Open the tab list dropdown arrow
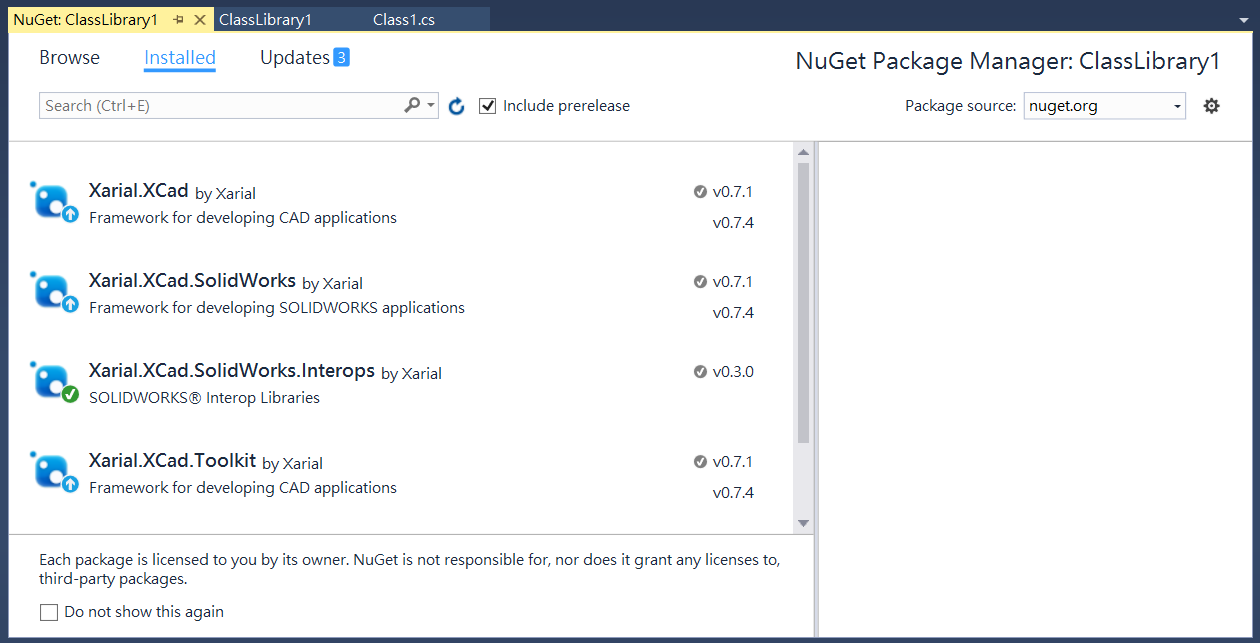This screenshot has height=643, width=1260. pyautogui.click(x=1242, y=19)
